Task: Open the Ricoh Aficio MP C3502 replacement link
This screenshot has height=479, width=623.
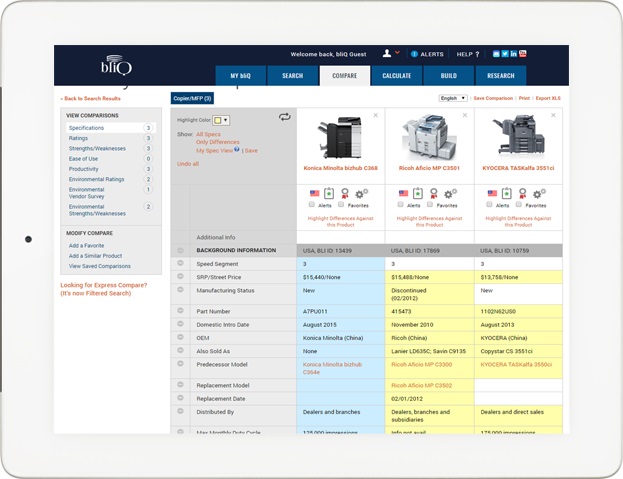Action: pyautogui.click(x=422, y=385)
